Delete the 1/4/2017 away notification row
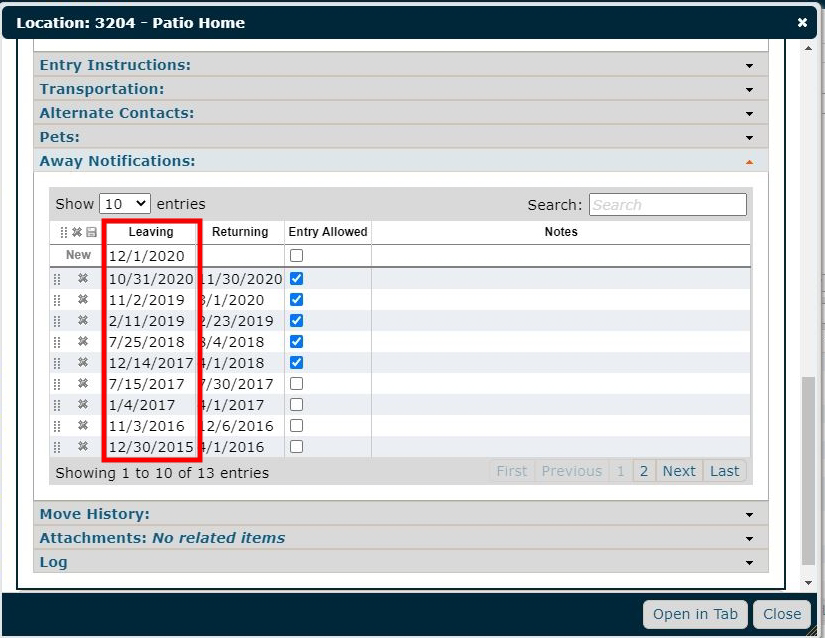Image resolution: width=825 pixels, height=638 pixels. [83, 404]
